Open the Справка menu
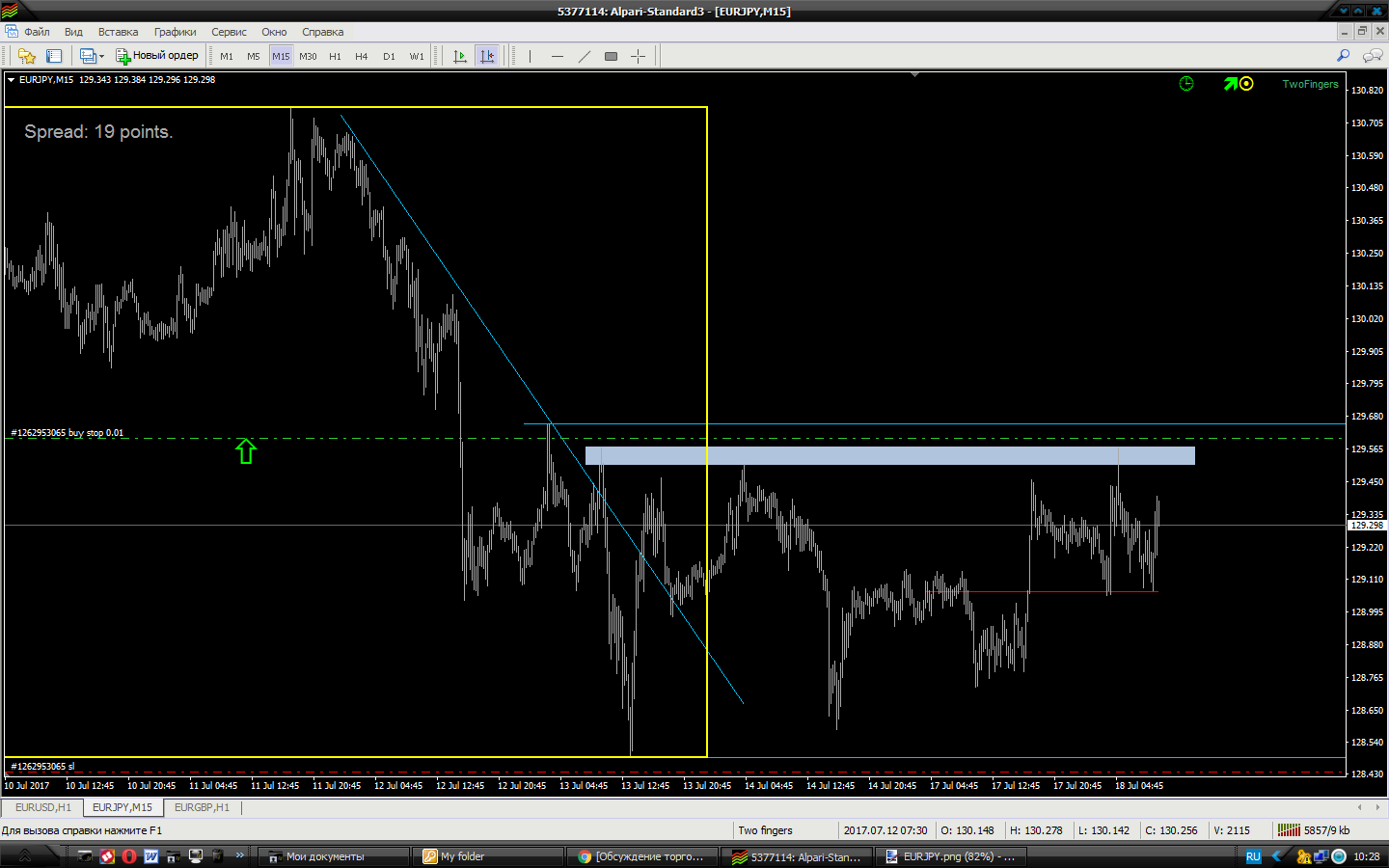This screenshot has height=868, width=1389. (322, 32)
